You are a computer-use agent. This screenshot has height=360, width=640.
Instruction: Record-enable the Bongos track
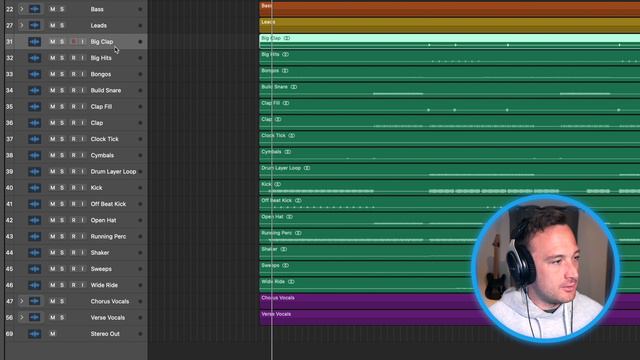click(x=73, y=74)
